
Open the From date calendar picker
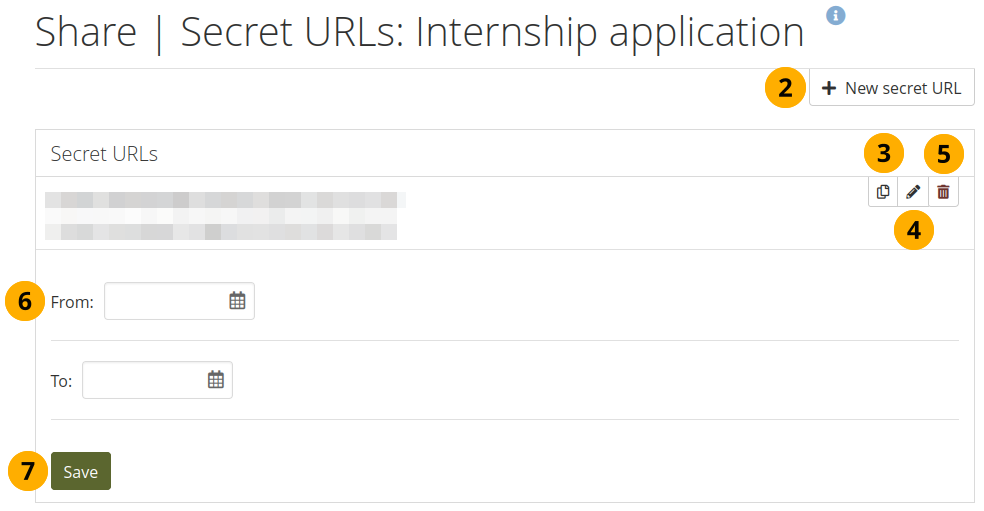point(237,301)
